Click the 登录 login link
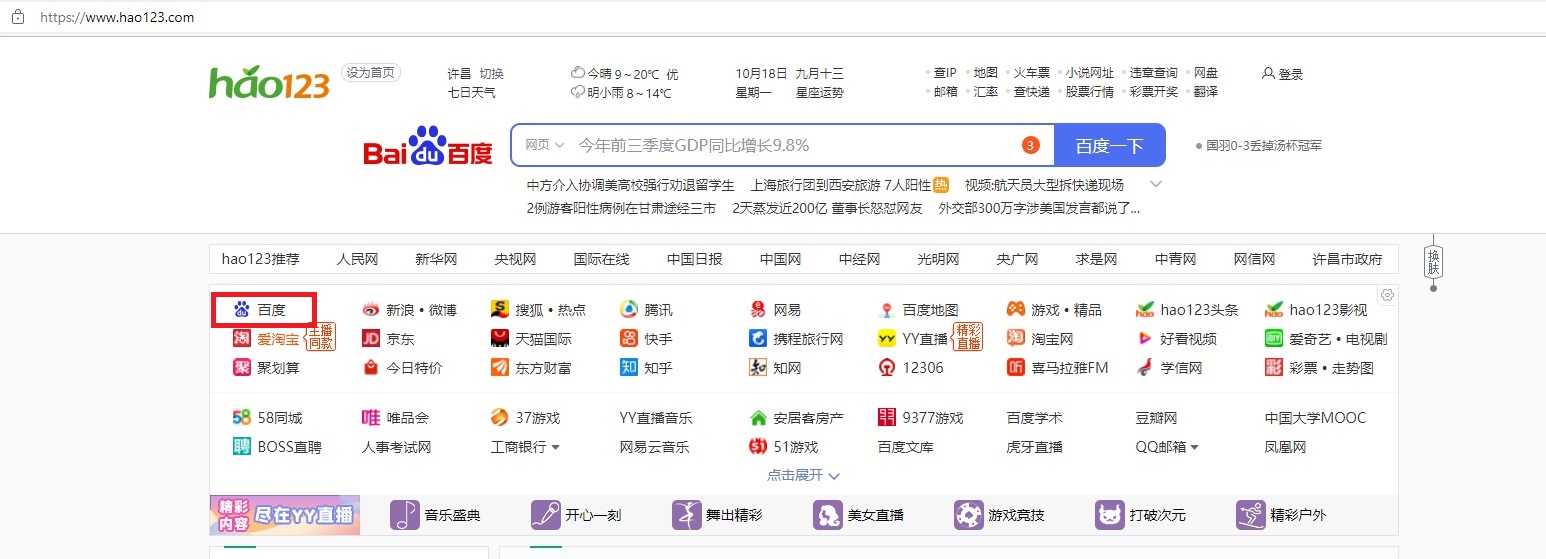1546x559 pixels. (1290, 74)
